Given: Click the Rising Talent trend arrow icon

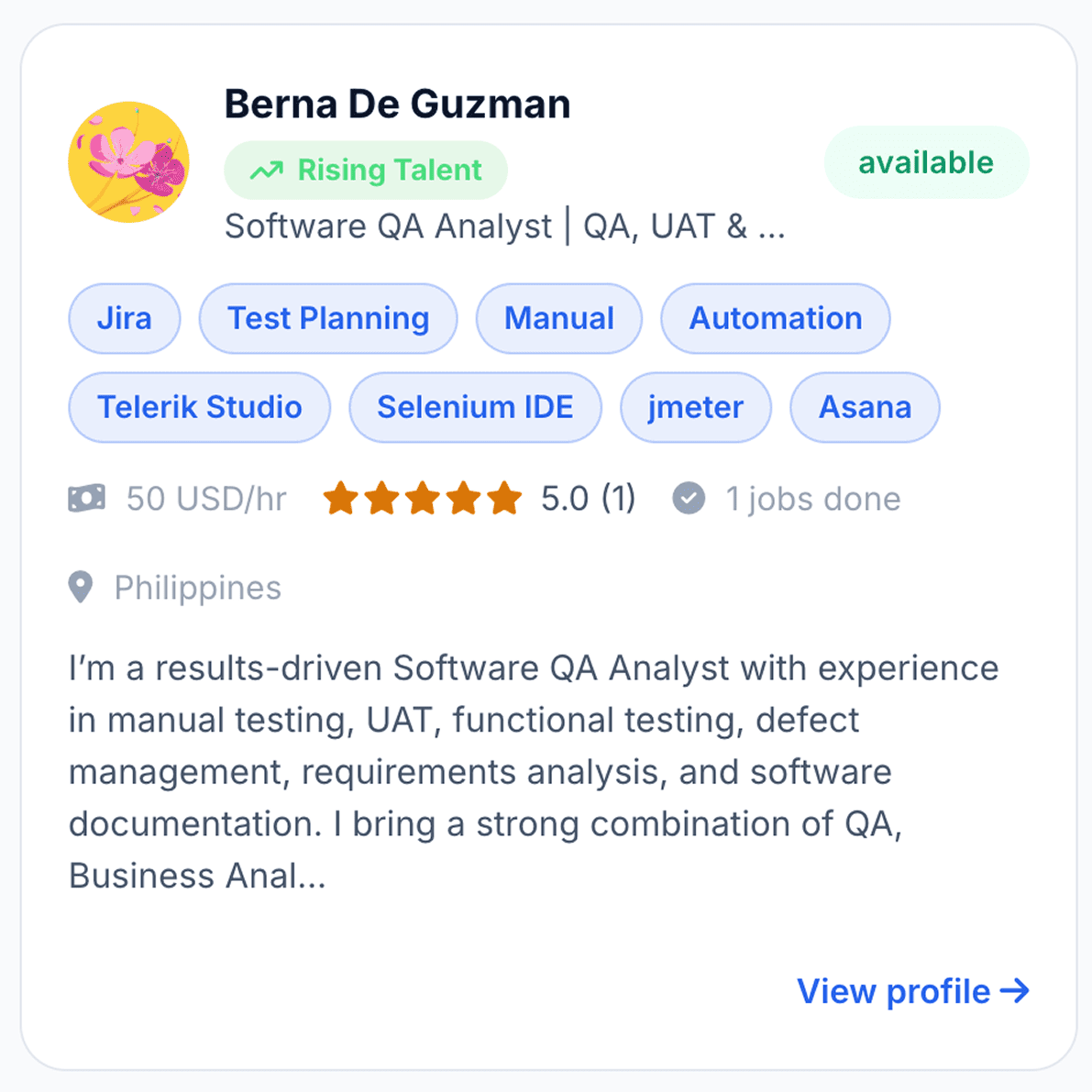Looking at the screenshot, I should [267, 171].
